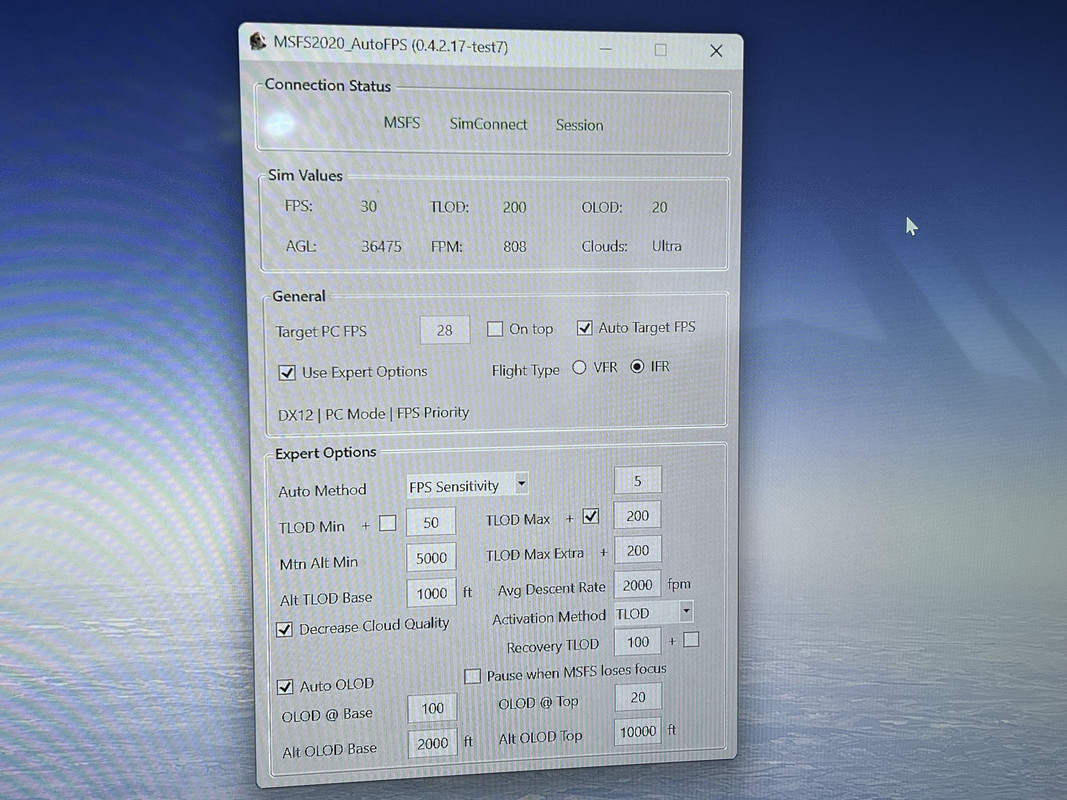Screen dimensions: 1067x800
Task: Open the Activation Method TLOD dropdown
Action: click(x=653, y=613)
